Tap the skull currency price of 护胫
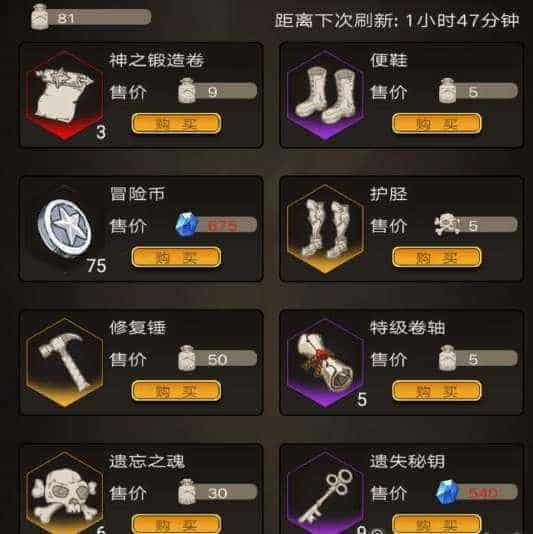Screen dimensions: 533x534 (x=476, y=225)
